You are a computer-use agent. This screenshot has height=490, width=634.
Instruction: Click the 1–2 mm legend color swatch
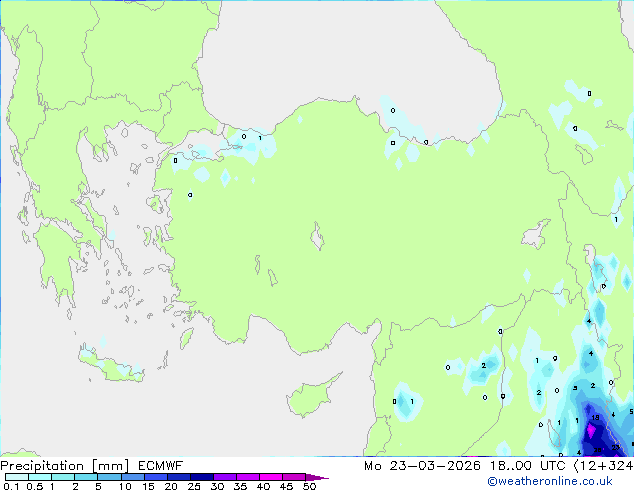[63, 477]
